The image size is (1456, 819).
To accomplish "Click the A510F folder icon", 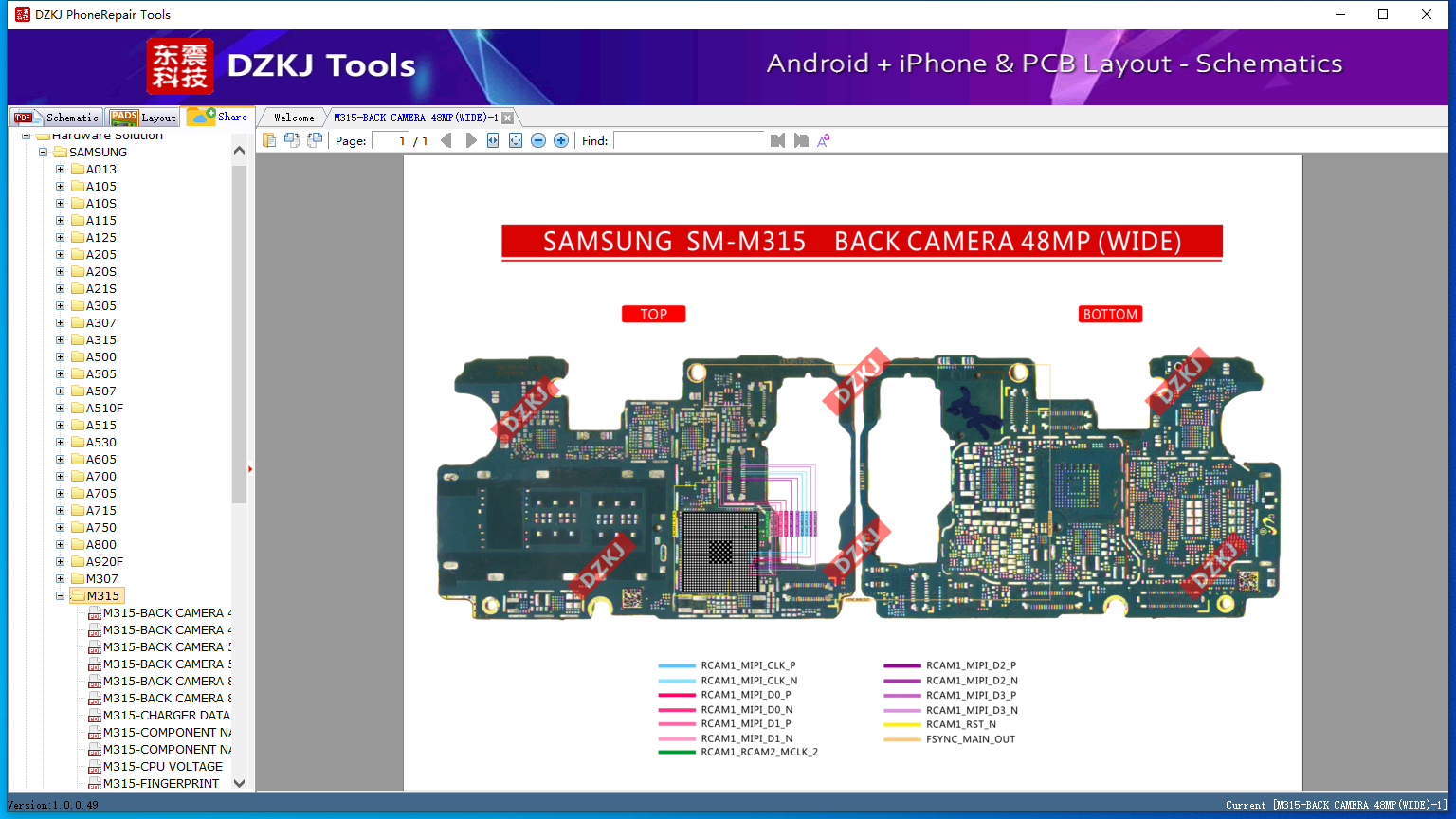I will click(78, 408).
